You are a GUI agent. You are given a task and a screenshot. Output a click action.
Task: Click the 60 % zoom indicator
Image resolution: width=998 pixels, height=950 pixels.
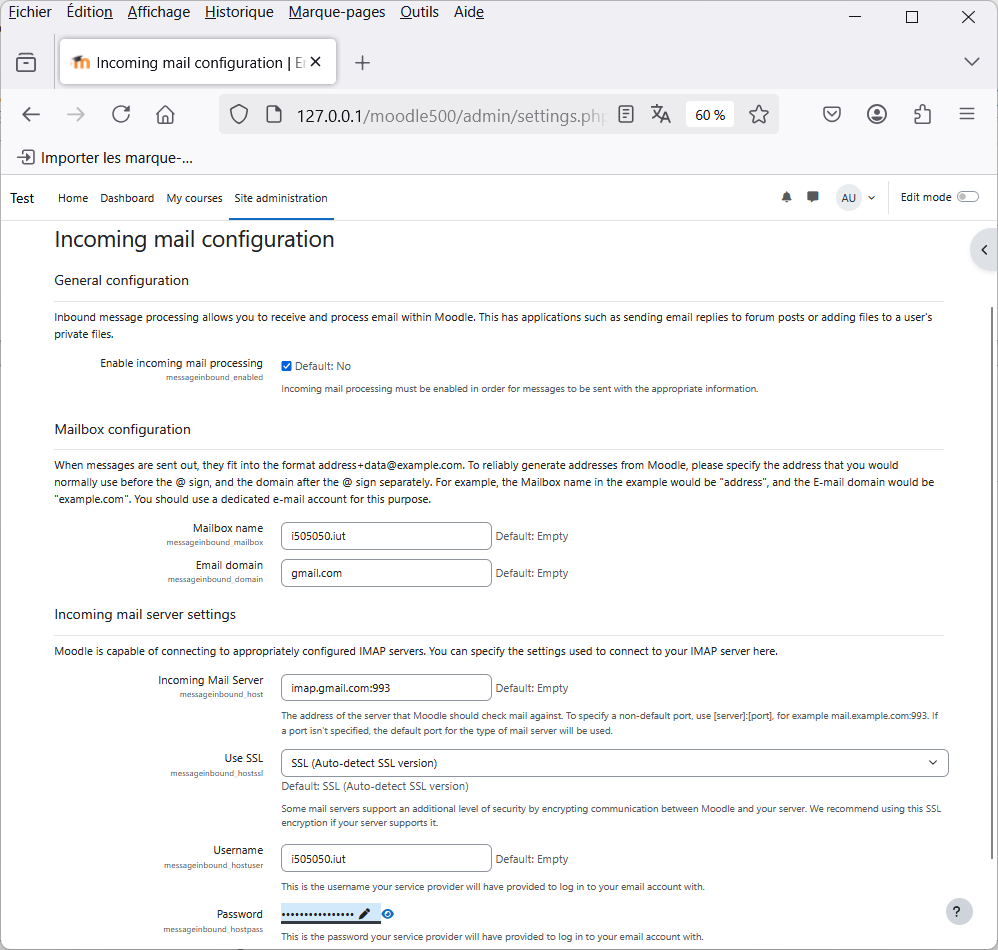point(710,115)
